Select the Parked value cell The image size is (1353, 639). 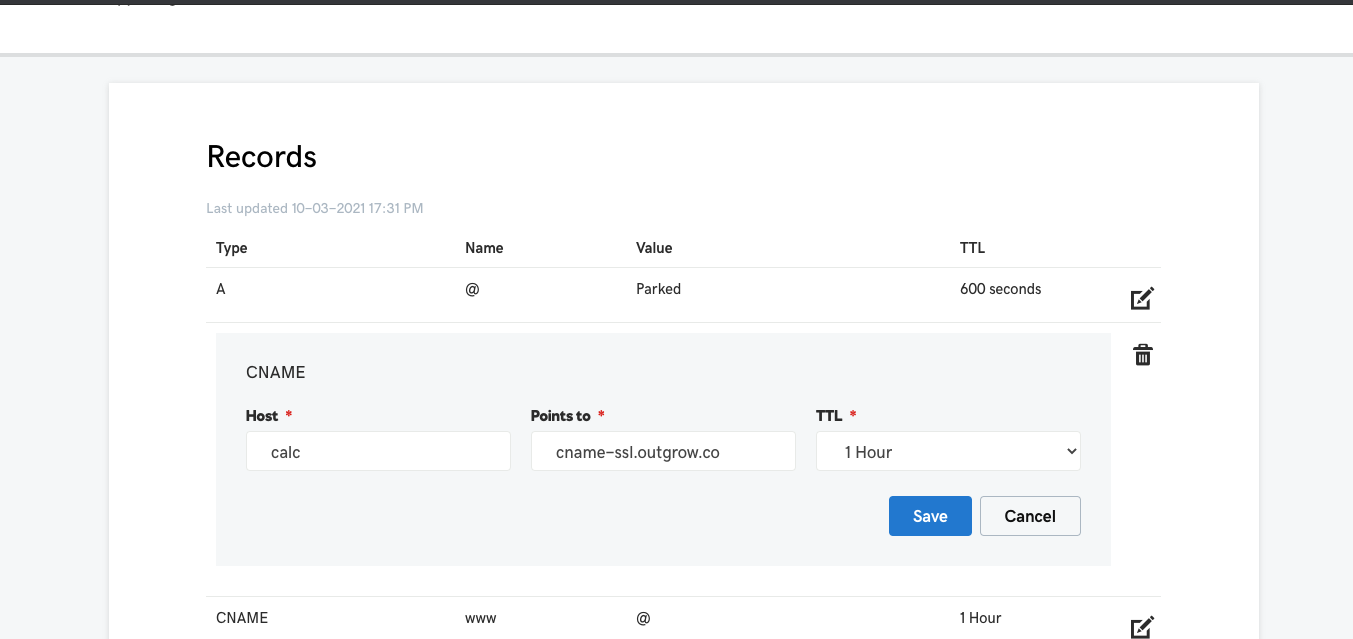658,289
